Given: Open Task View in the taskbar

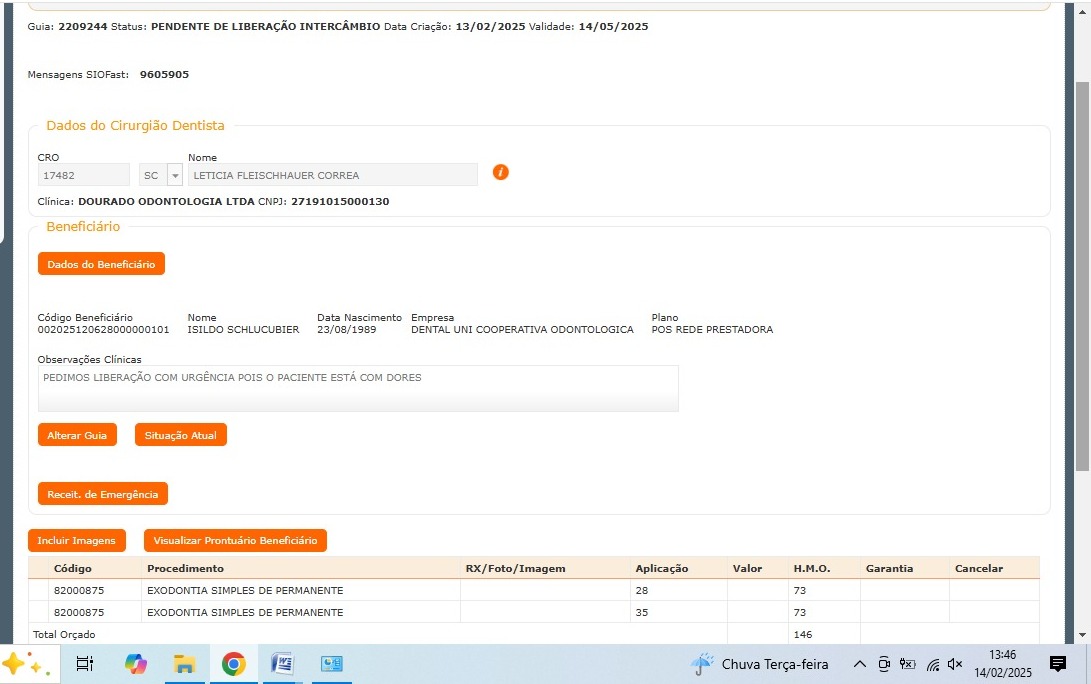Looking at the screenshot, I should click(x=85, y=664).
